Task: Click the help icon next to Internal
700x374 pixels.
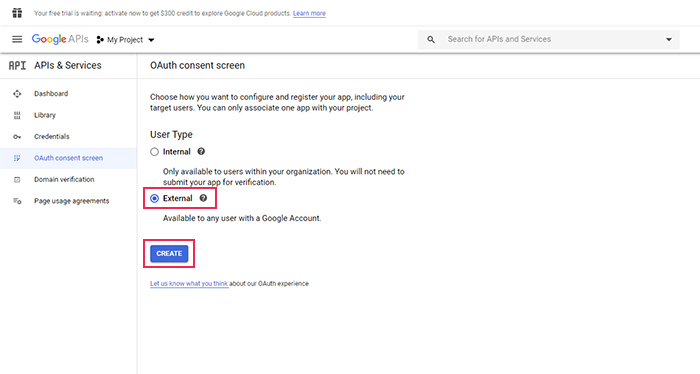Action: [x=201, y=151]
